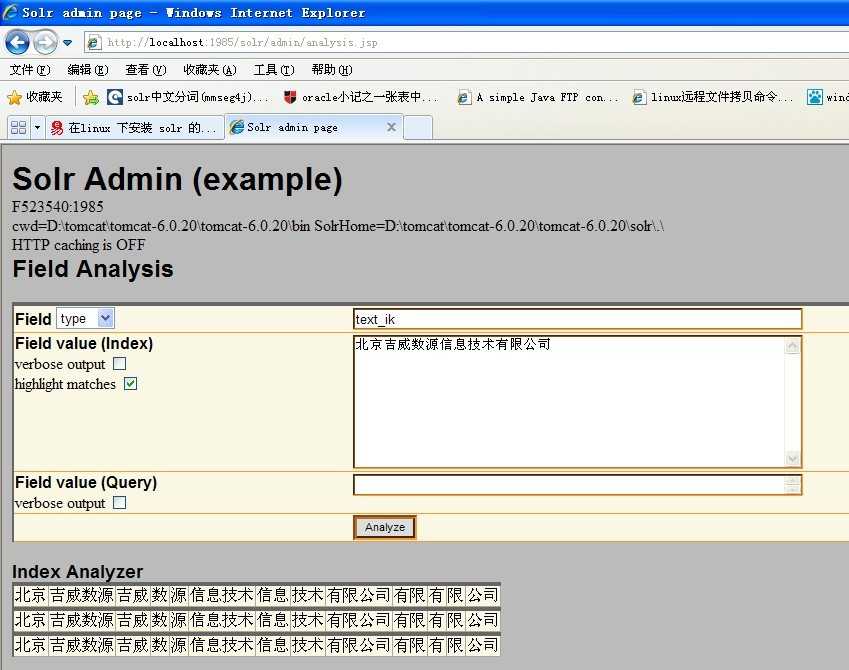Screen dimensions: 849x670
Task: Click the page icon in address bar
Action: tap(94, 42)
